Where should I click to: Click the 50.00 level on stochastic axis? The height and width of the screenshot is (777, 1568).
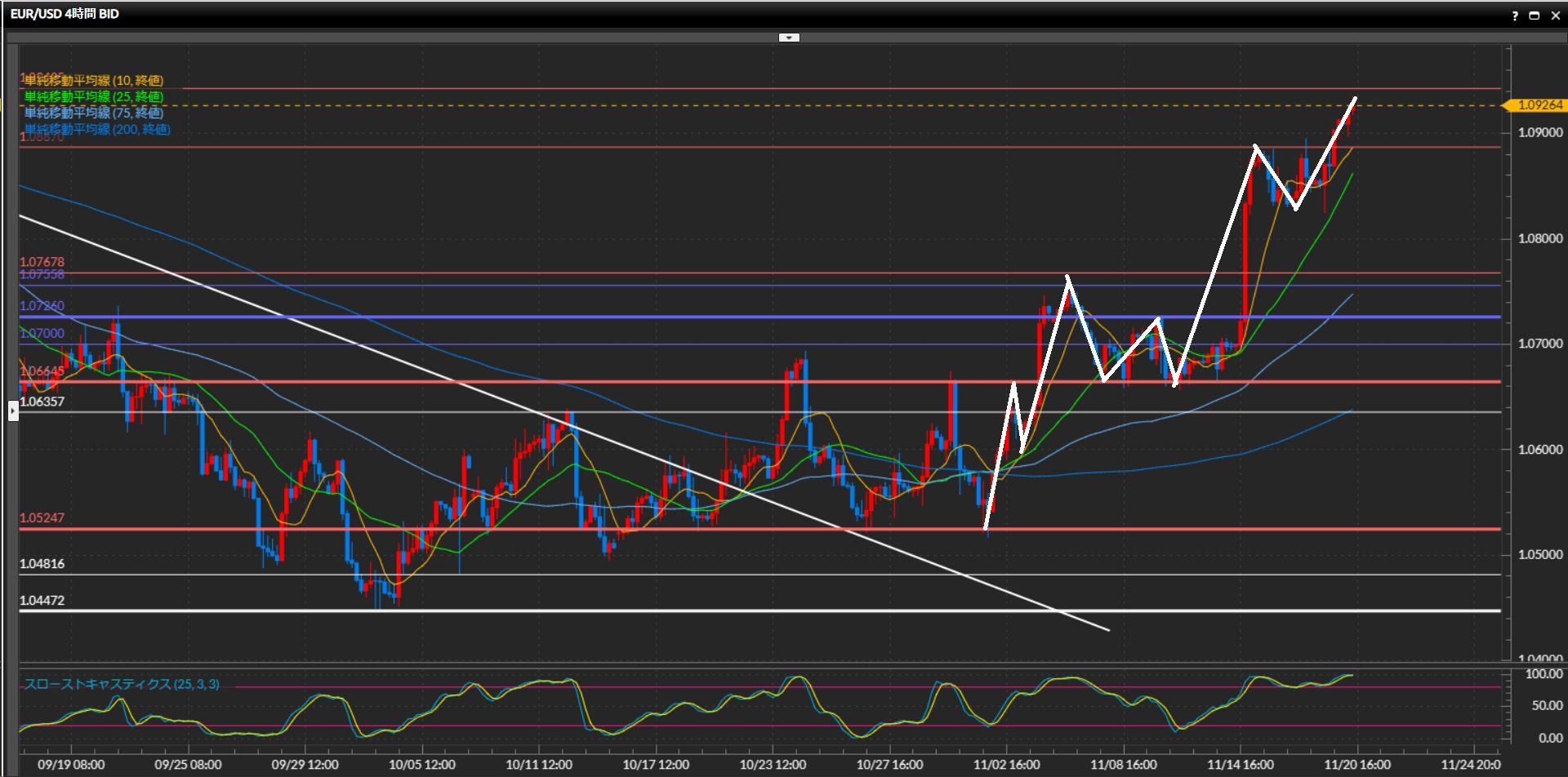coord(1546,705)
